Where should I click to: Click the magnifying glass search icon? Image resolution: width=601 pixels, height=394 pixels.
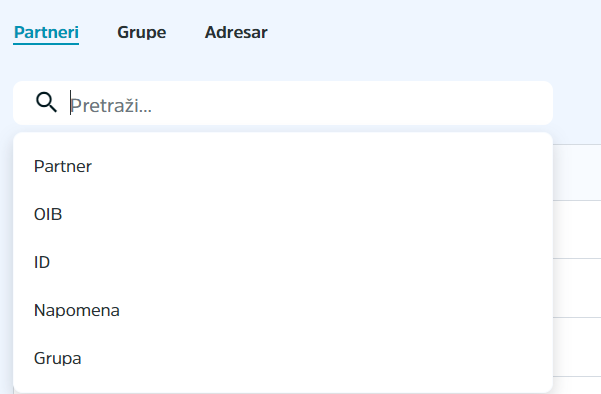click(46, 102)
